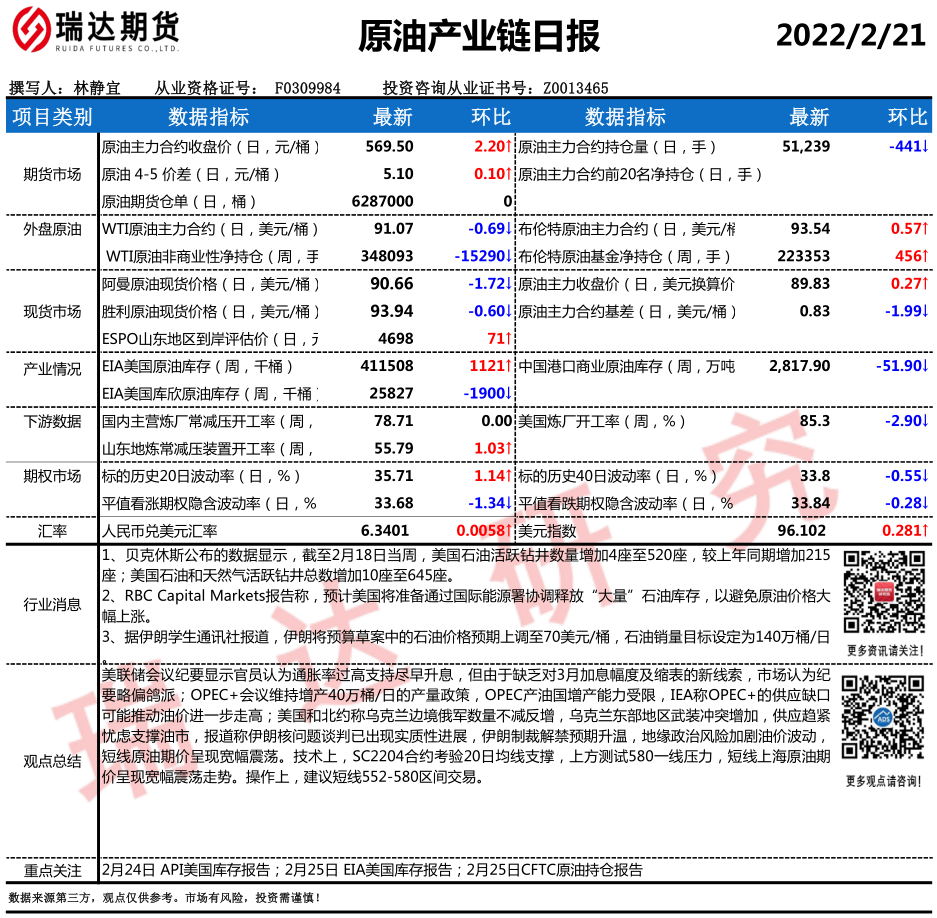
Task: Click the red up arrow beside 0.281
Action: (925, 531)
